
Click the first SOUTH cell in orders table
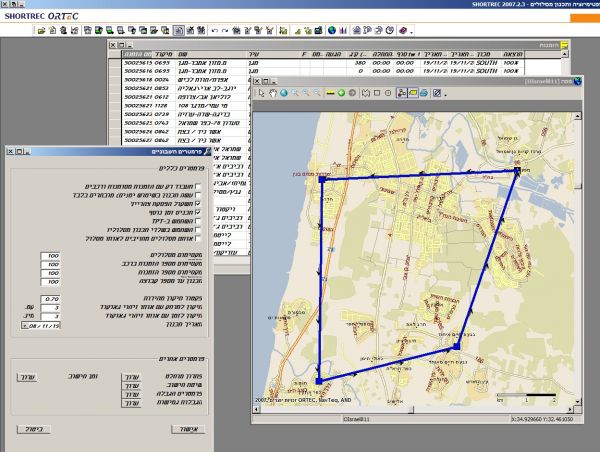486,63
